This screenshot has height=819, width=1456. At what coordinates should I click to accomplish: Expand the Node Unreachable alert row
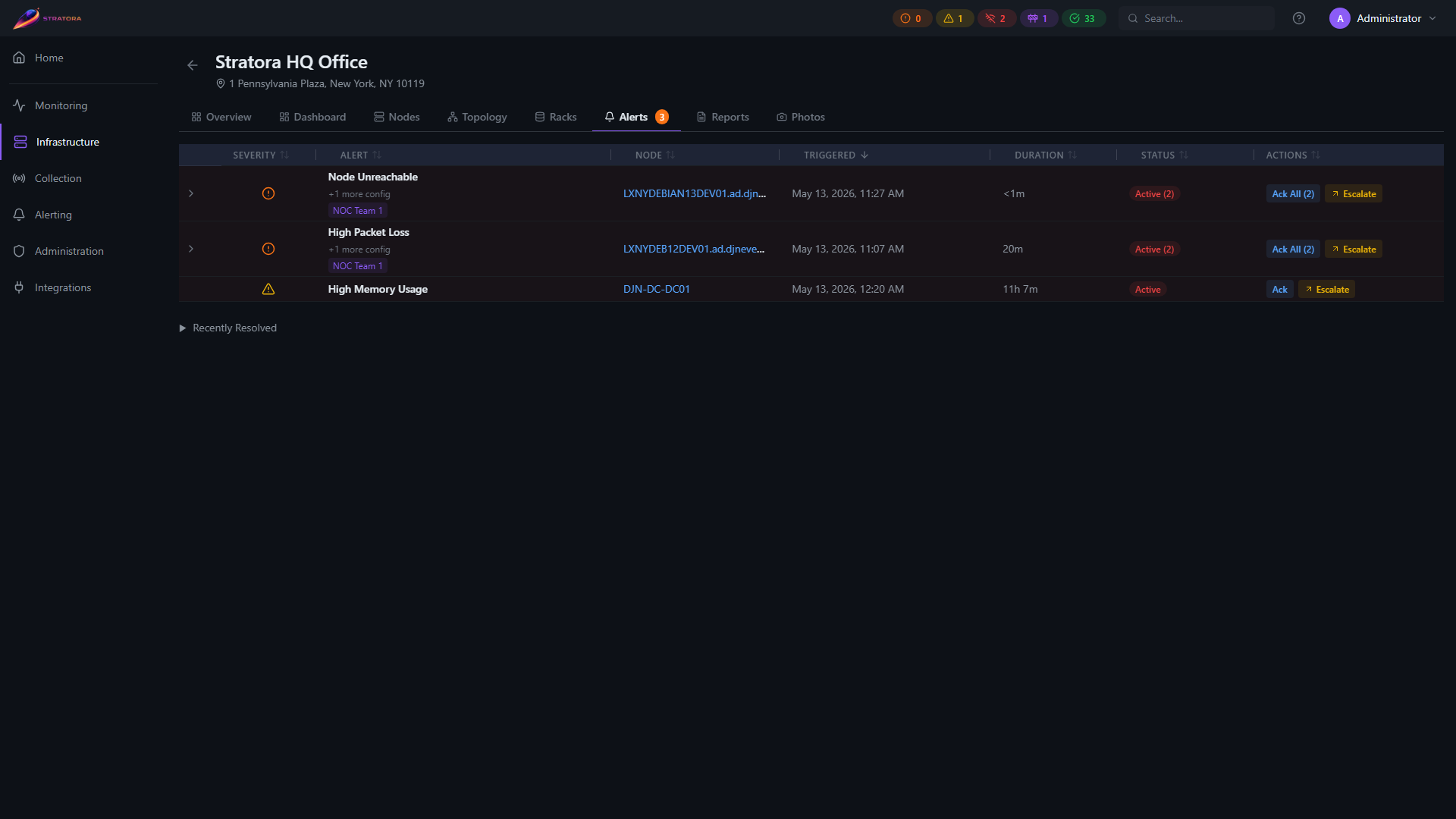[x=191, y=193]
